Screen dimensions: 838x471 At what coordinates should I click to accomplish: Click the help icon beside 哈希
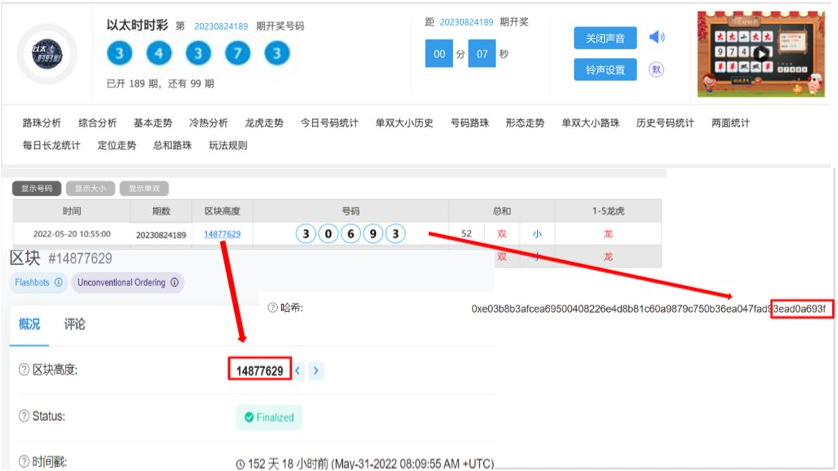pyautogui.click(x=272, y=308)
